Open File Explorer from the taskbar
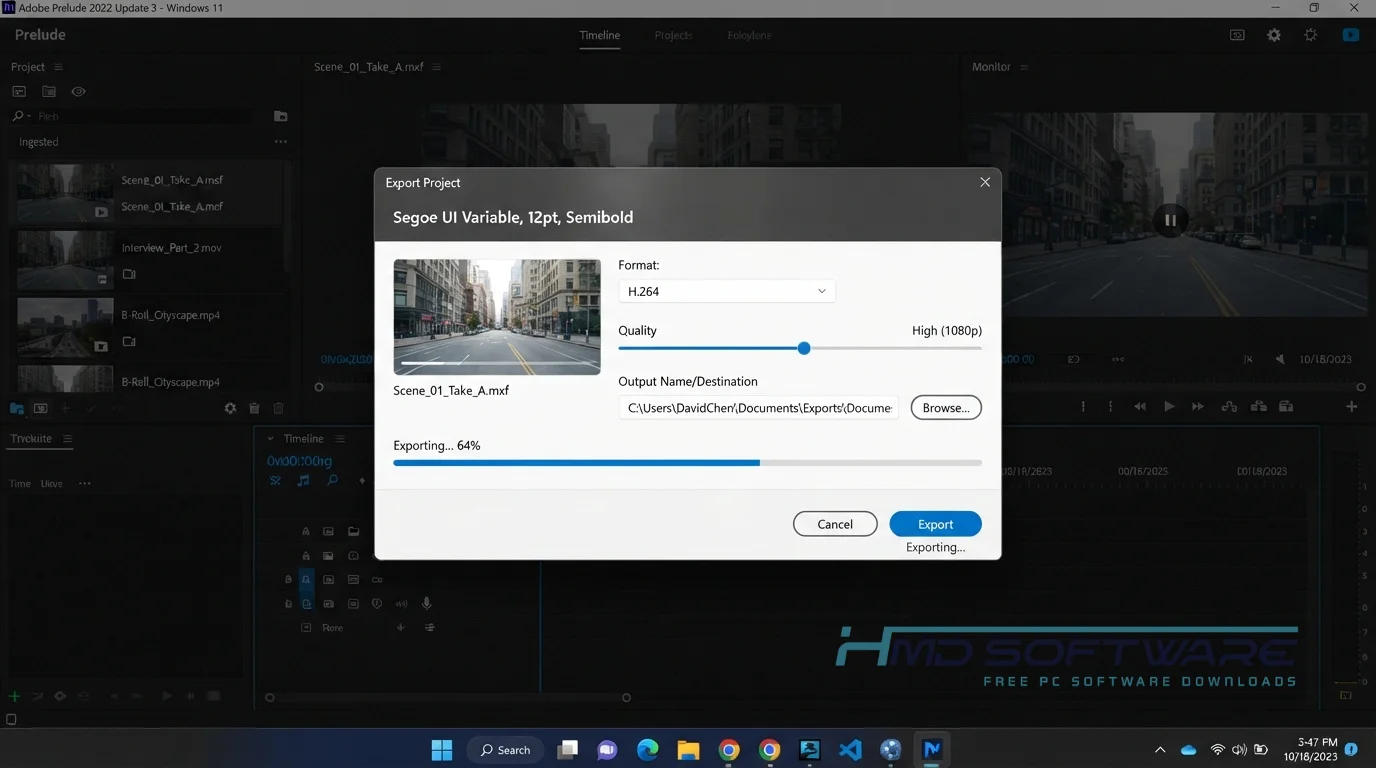This screenshot has height=768, width=1376. pyautogui.click(x=688, y=749)
